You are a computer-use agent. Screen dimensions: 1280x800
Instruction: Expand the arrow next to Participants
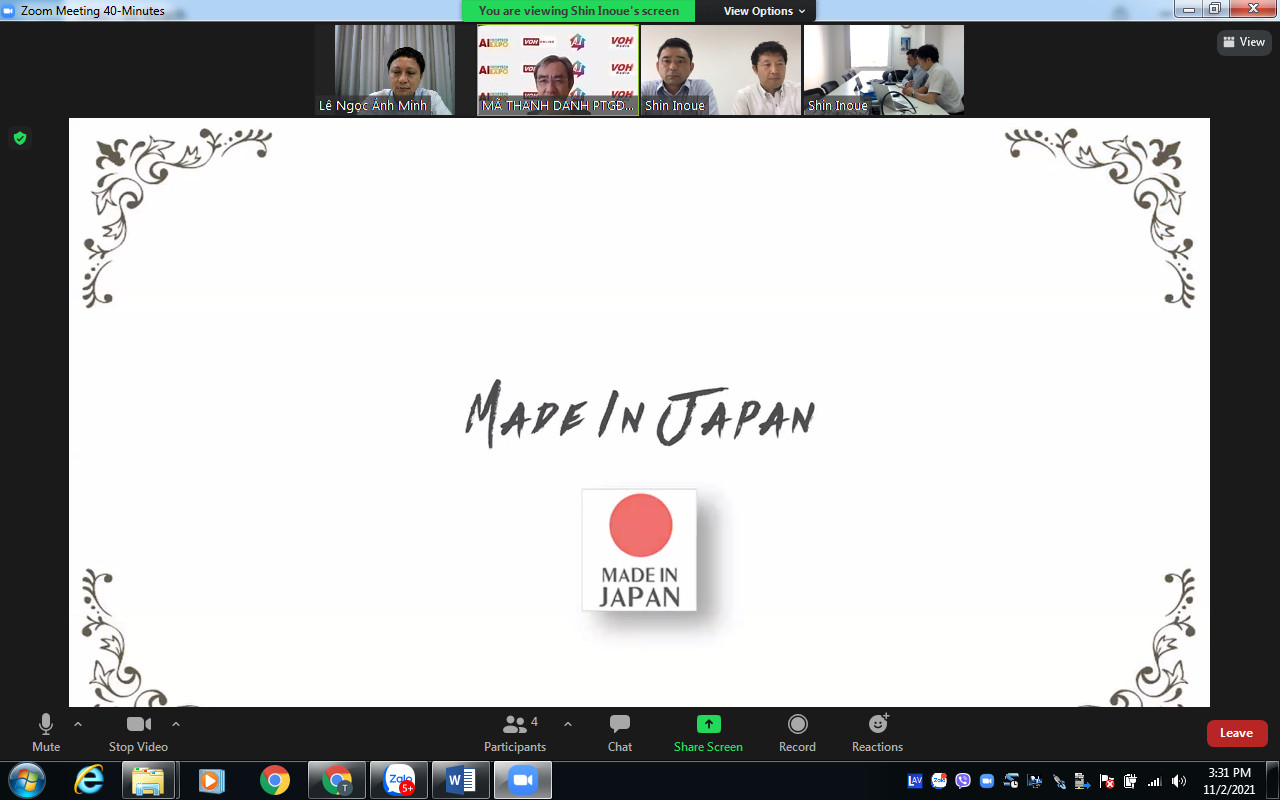coord(568,724)
